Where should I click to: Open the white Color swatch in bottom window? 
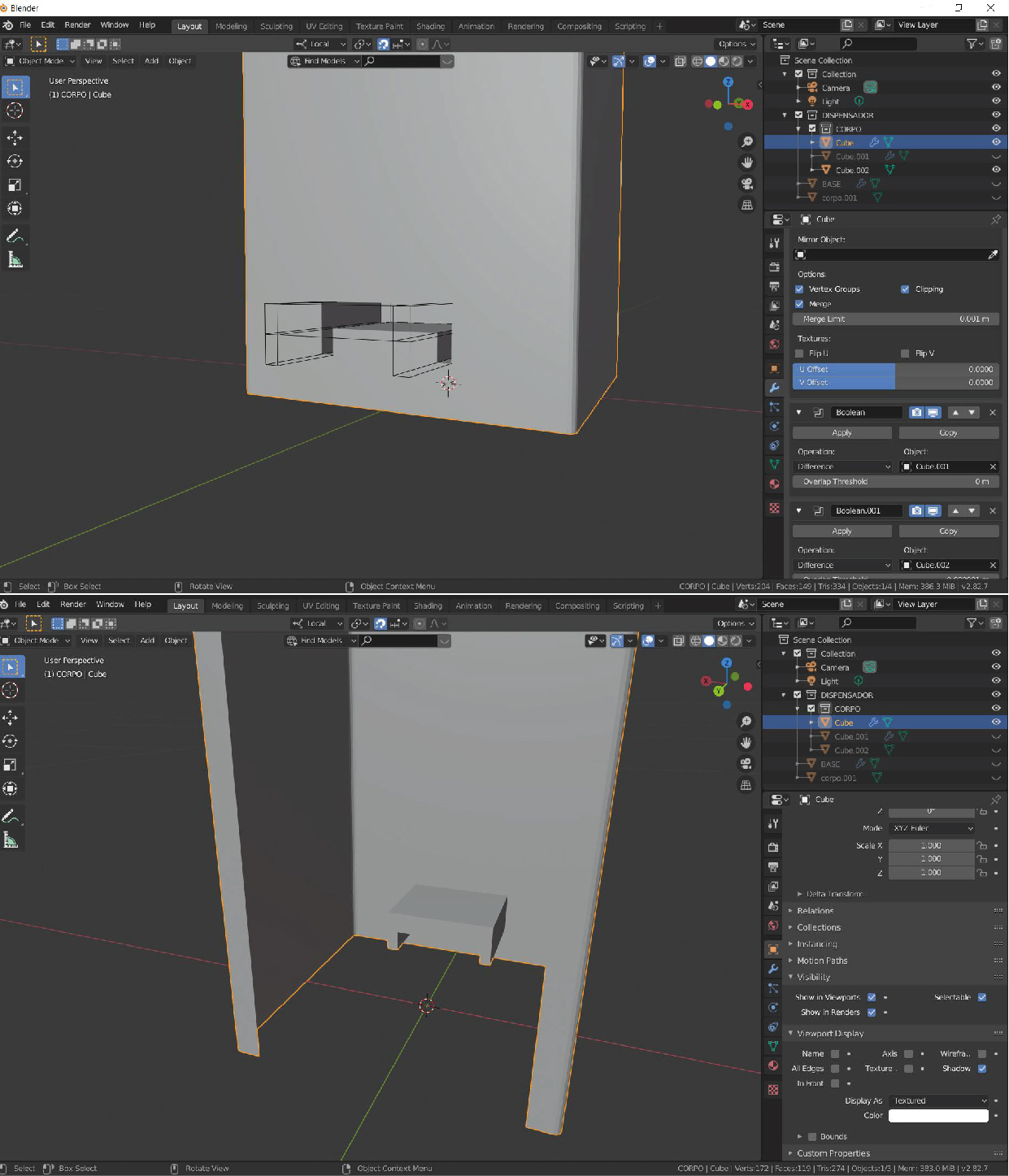tap(938, 1116)
